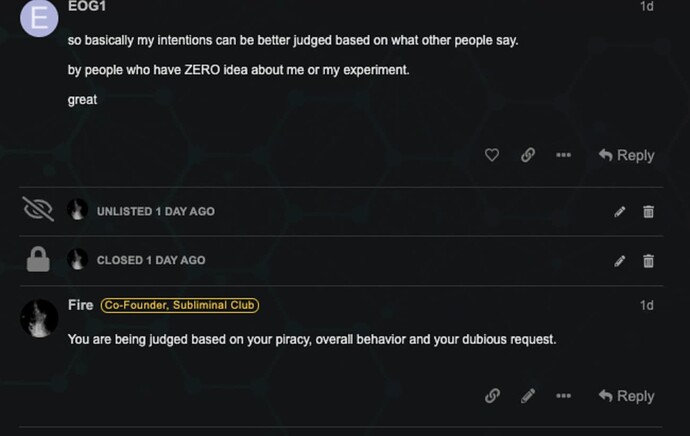
Task: Edit Fire's post with the pencil icon
Action: [528, 396]
